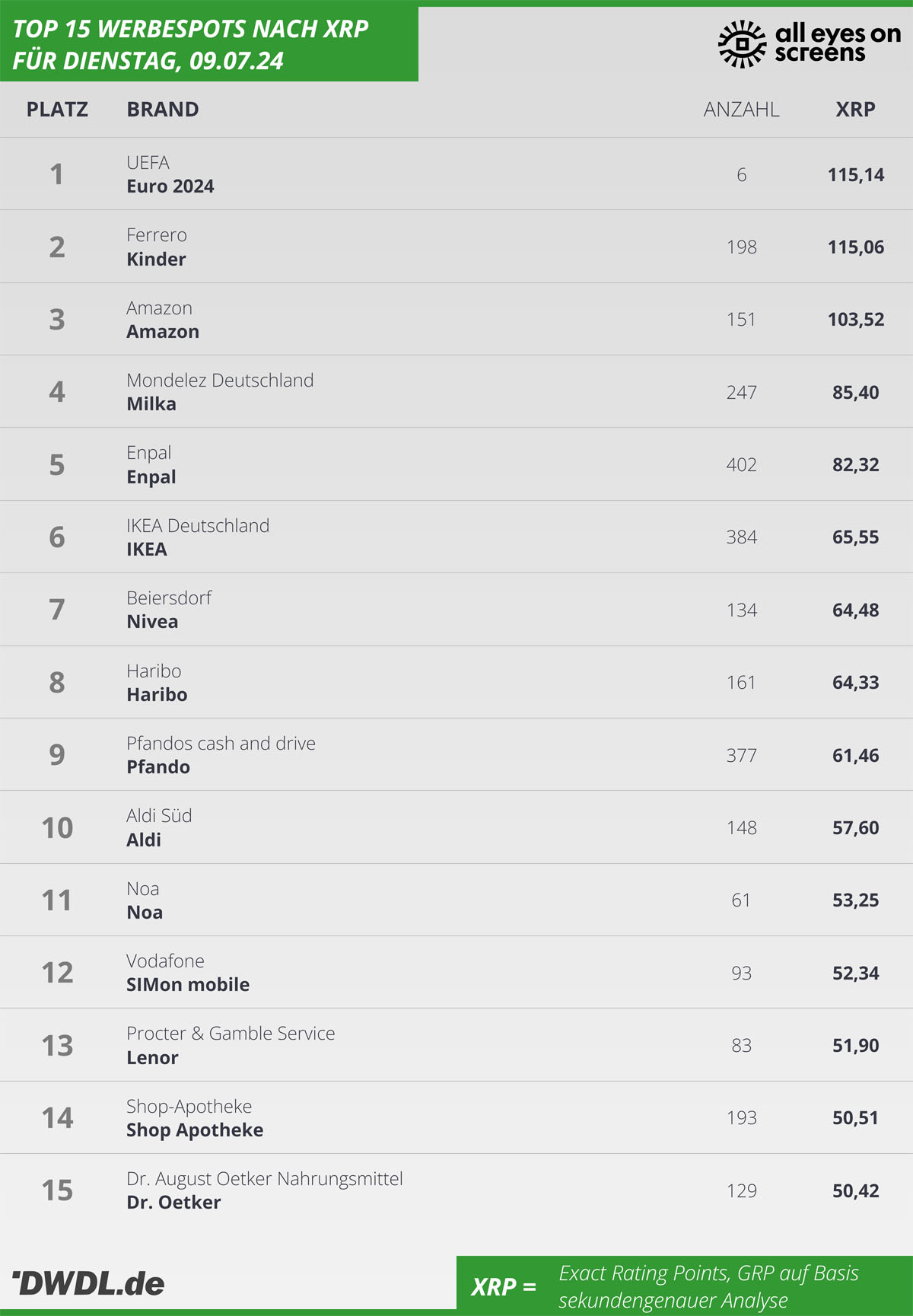The image size is (913, 1316).
Task: Click the DWDL.de logo
Action: tap(89, 1284)
